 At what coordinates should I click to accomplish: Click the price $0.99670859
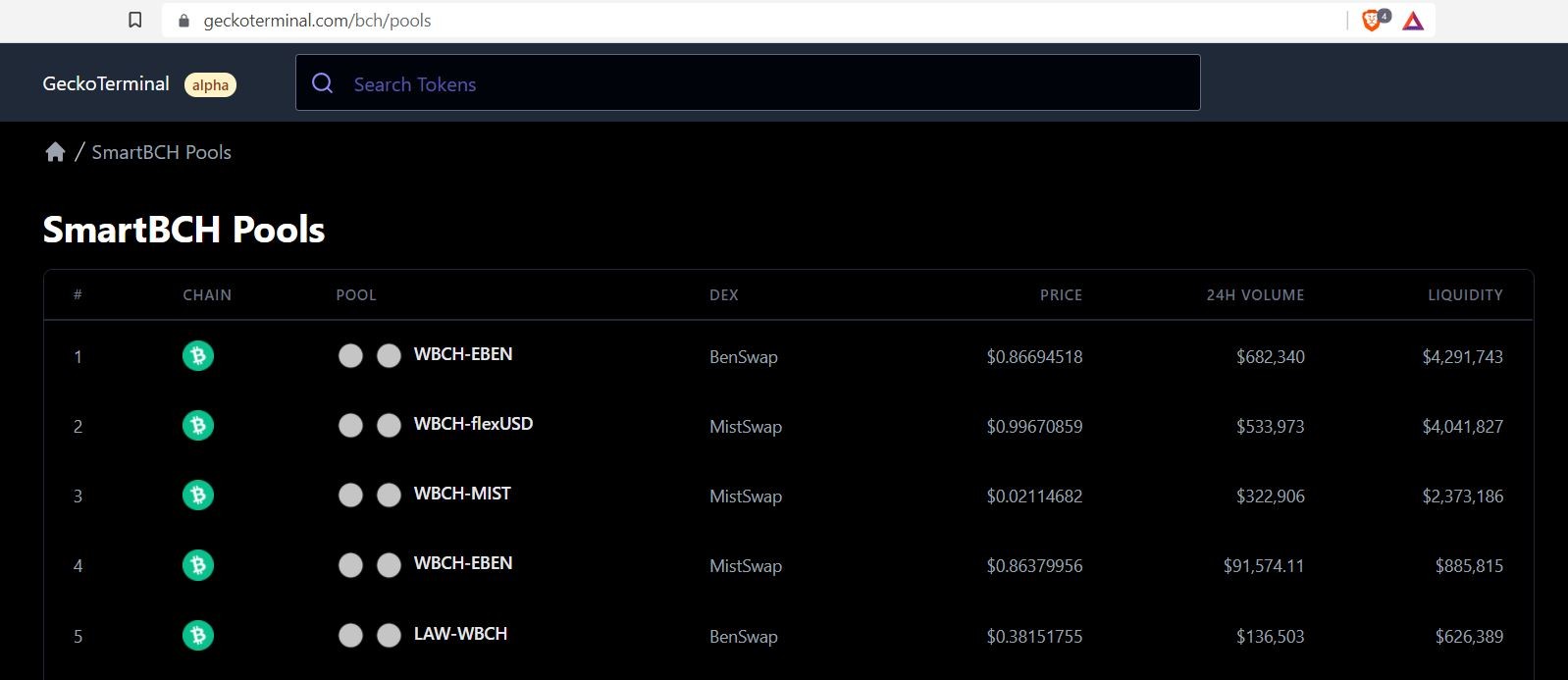coord(1034,427)
